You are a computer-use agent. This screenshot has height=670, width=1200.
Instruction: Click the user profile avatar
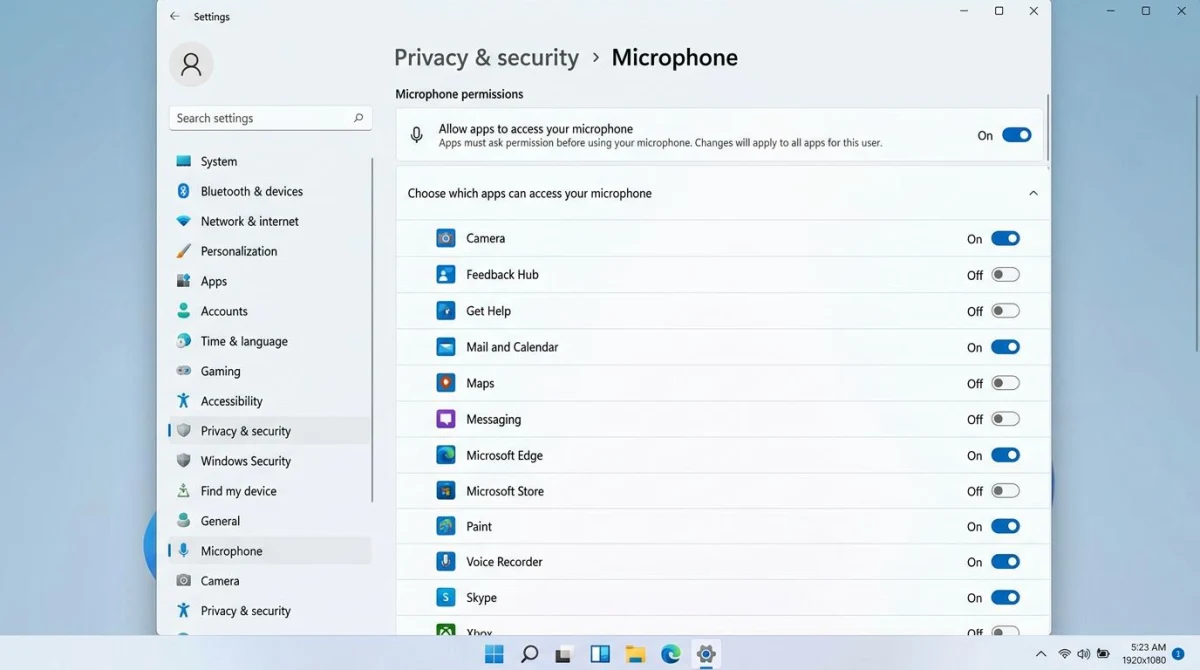pyautogui.click(x=191, y=65)
